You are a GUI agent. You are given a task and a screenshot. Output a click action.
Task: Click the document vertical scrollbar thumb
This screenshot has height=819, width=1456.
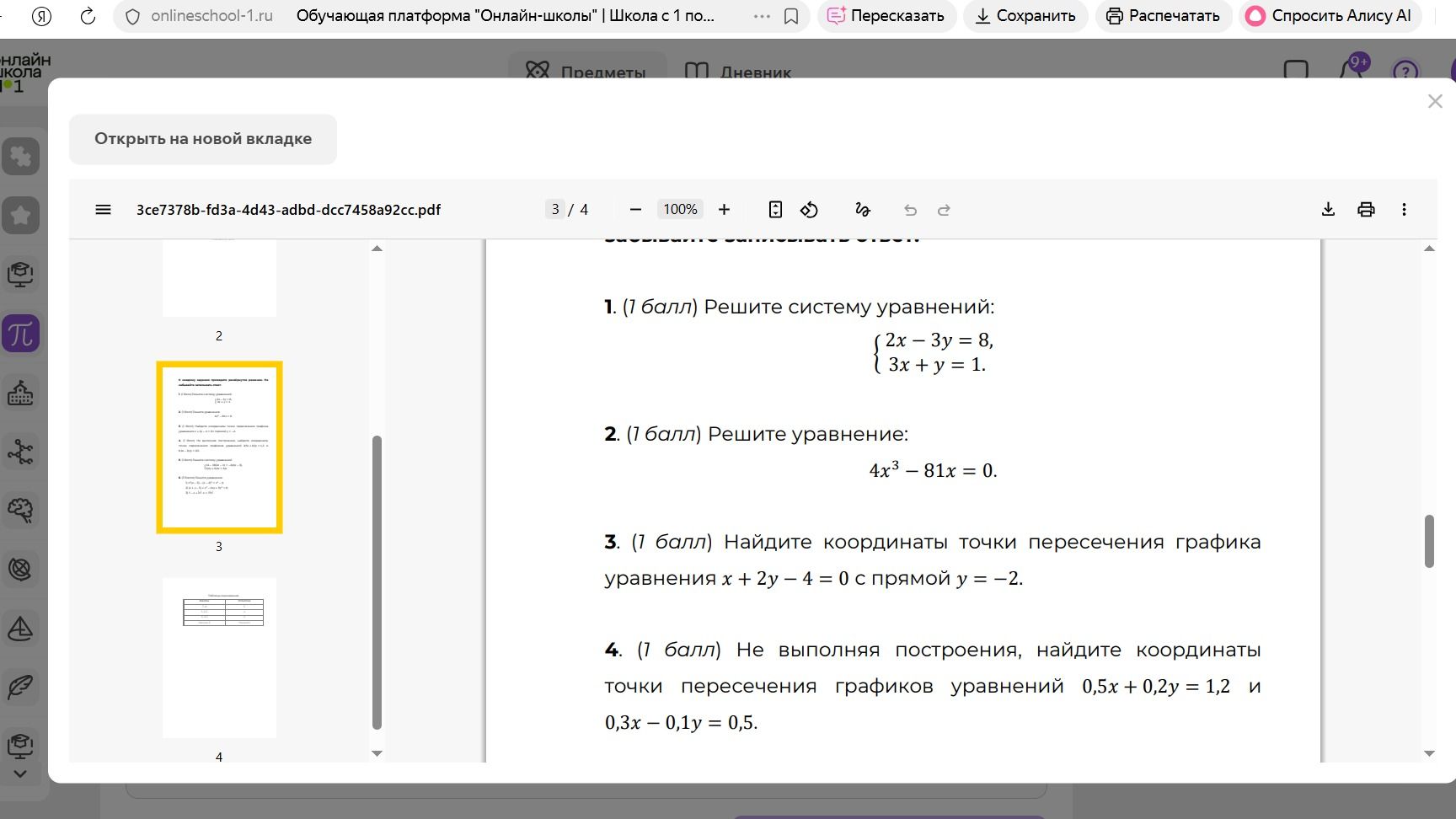1429,541
